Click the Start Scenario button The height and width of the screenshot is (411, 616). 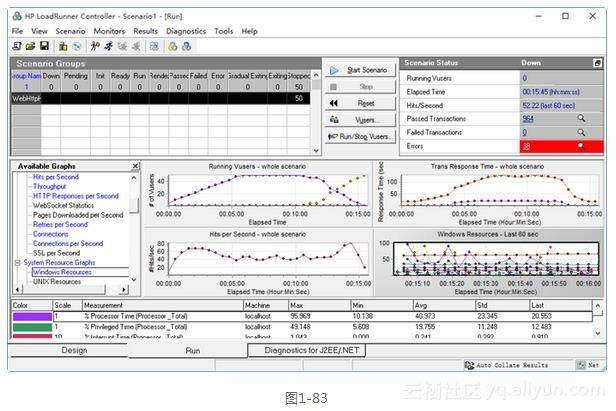[360, 70]
